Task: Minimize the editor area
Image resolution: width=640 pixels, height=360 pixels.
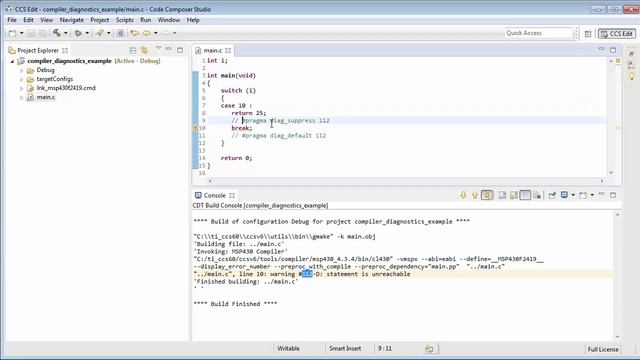Action: tap(601, 49)
